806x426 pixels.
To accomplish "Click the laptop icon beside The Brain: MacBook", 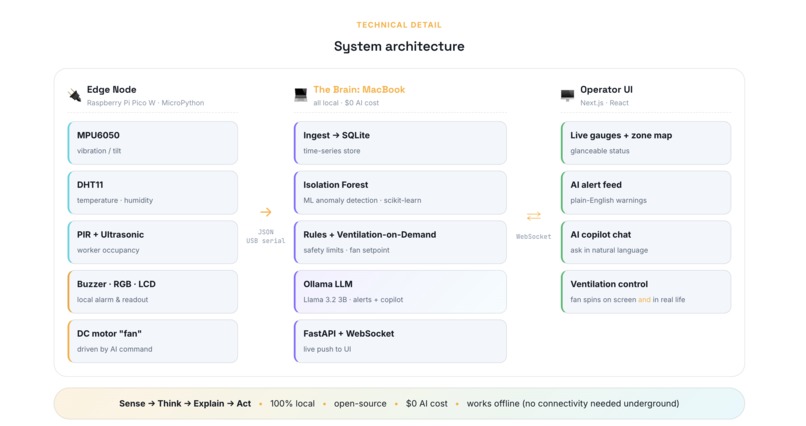I will [x=301, y=95].
